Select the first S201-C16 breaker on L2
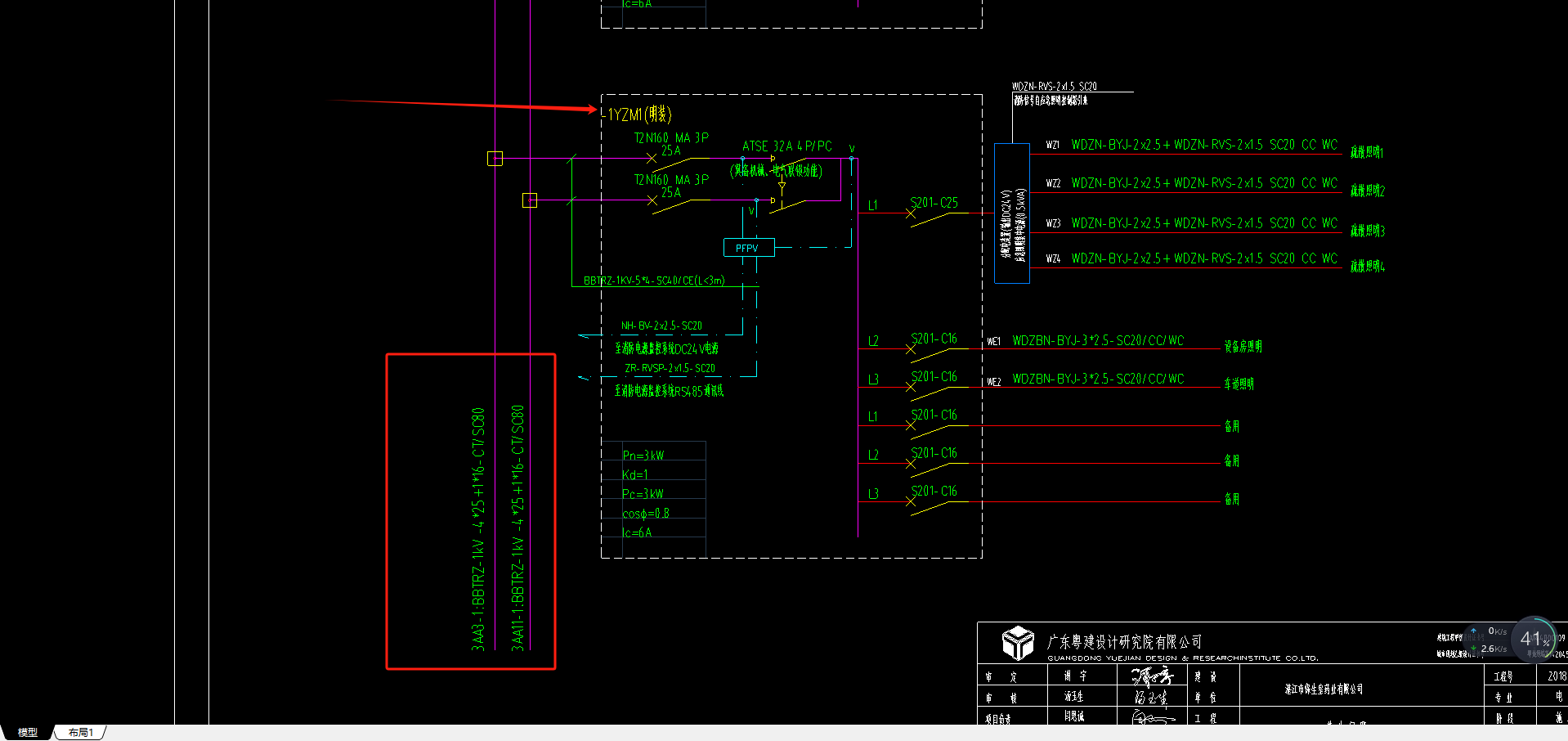Viewport: 1568px width, 741px height. click(x=934, y=338)
